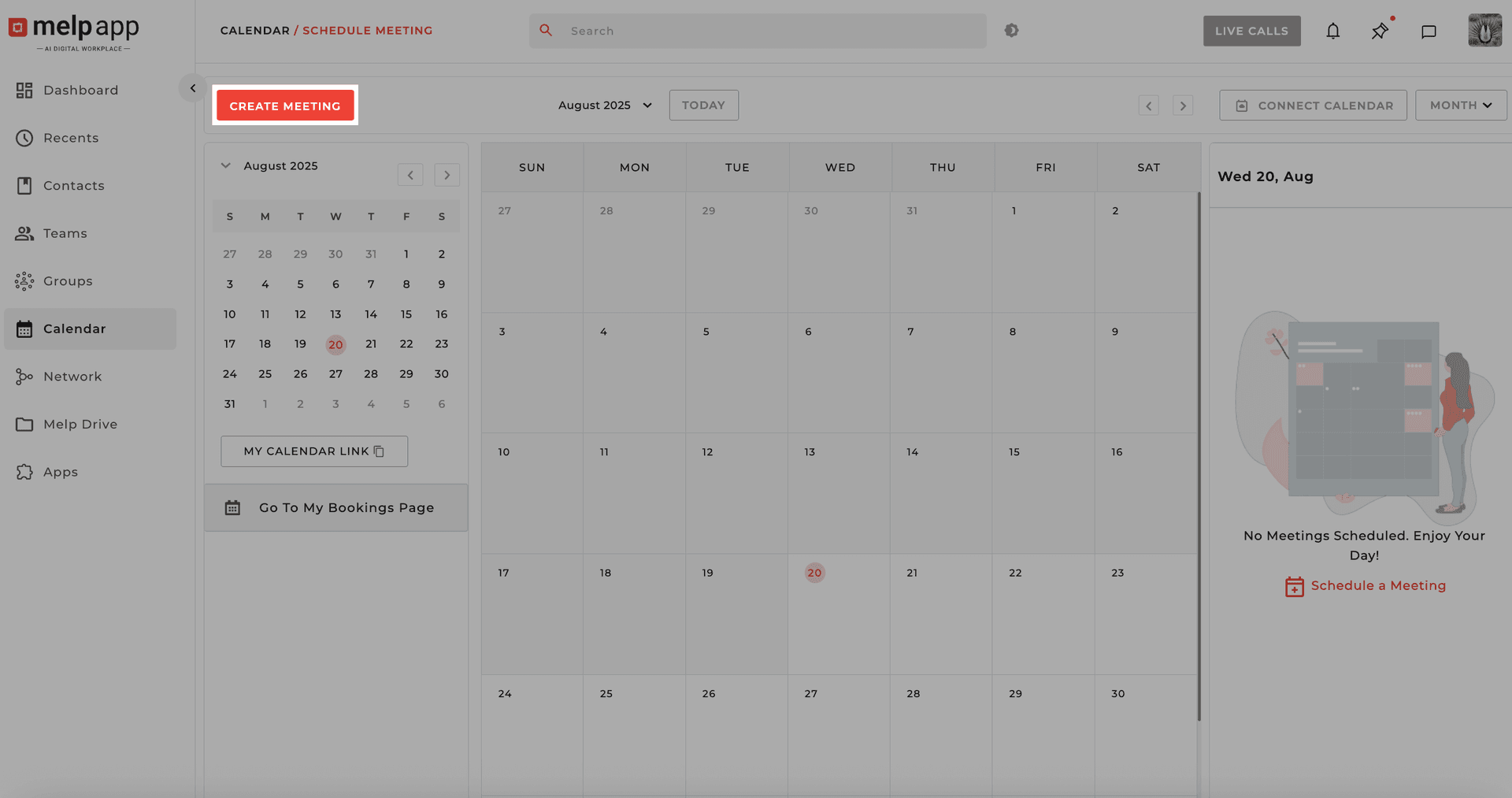Click the Teams icon in sidebar
1512x798 pixels.
pyautogui.click(x=24, y=233)
